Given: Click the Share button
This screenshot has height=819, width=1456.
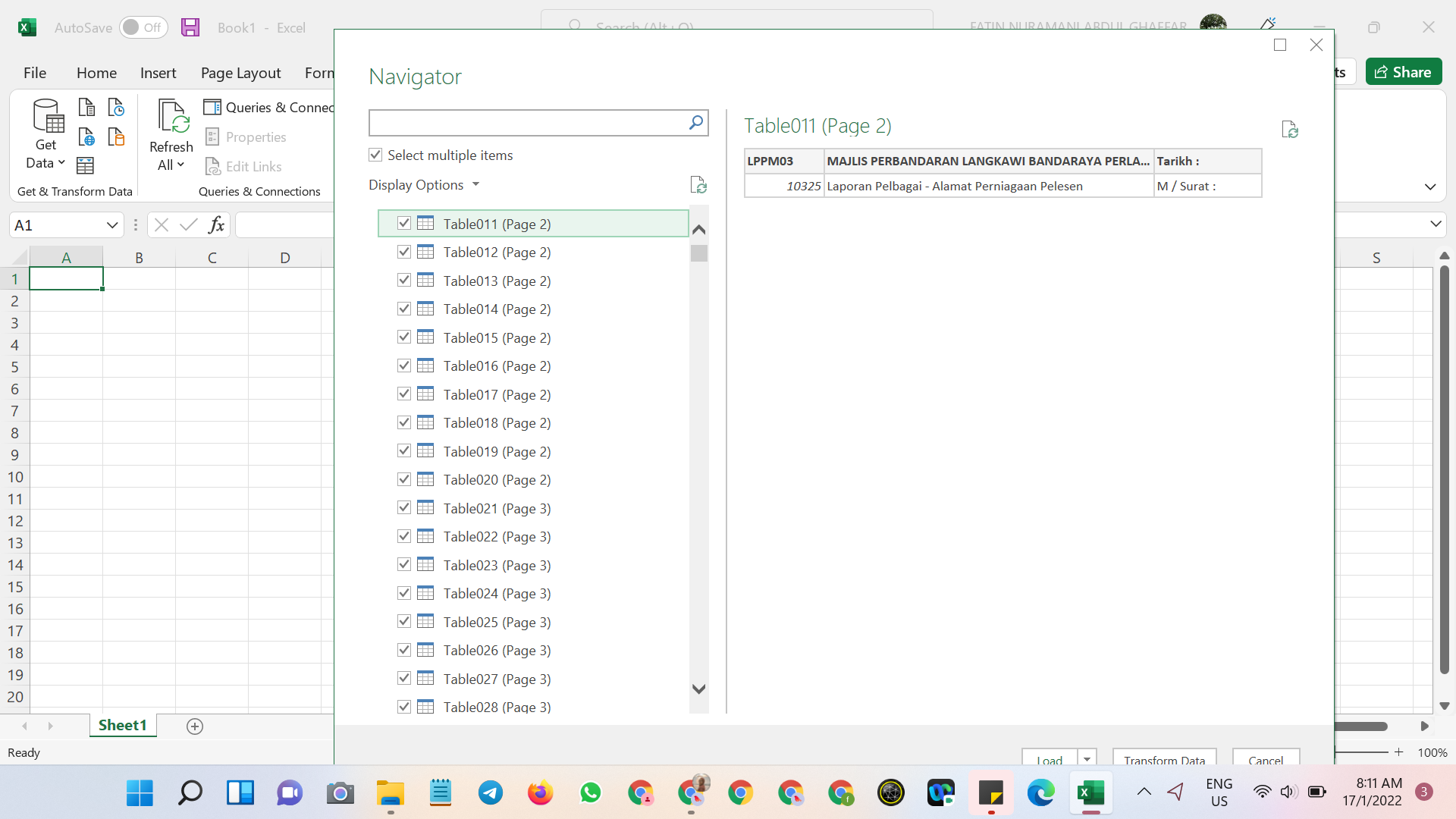Looking at the screenshot, I should (1403, 72).
